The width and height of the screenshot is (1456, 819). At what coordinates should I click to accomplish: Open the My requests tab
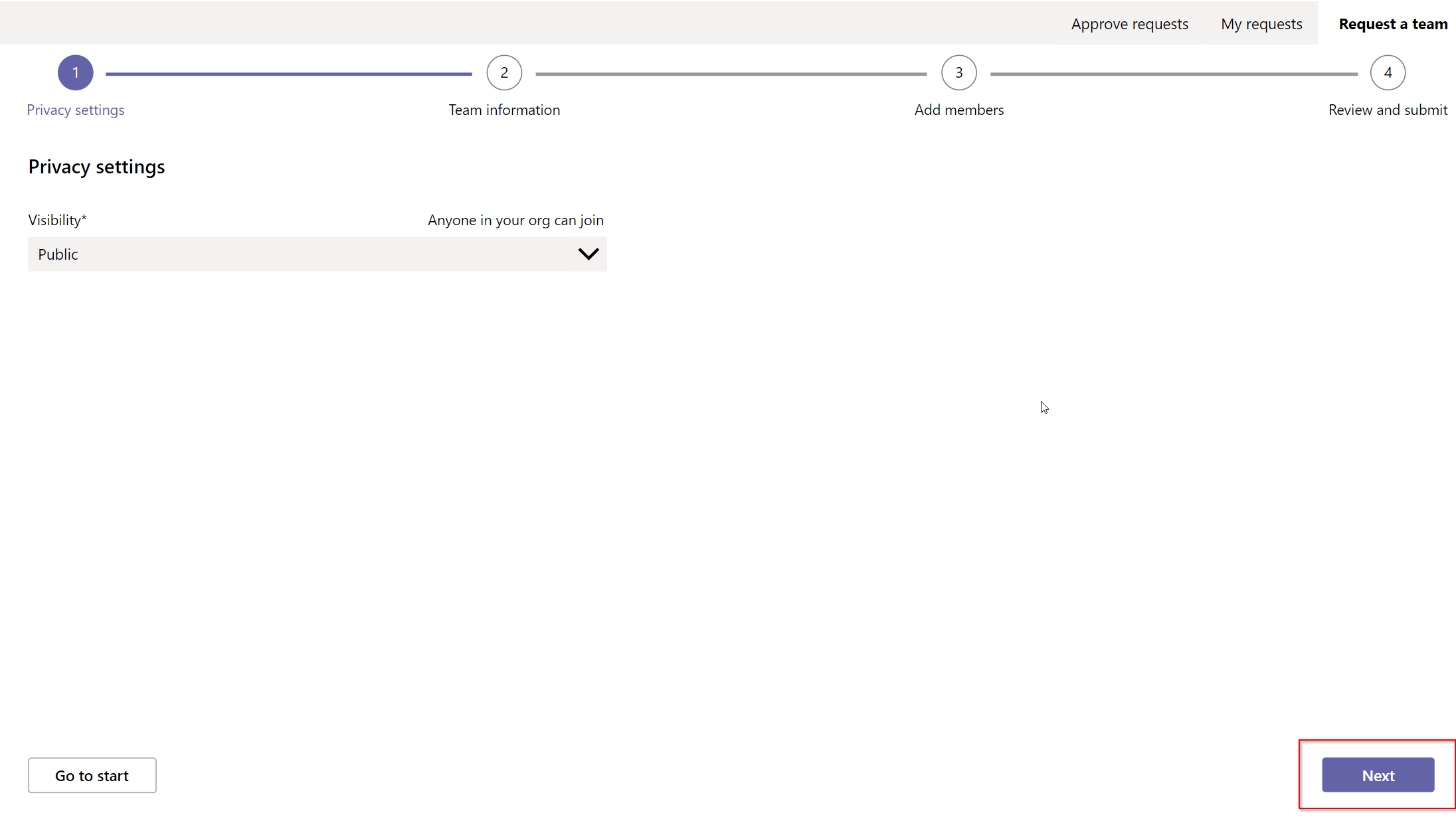coord(1261,23)
